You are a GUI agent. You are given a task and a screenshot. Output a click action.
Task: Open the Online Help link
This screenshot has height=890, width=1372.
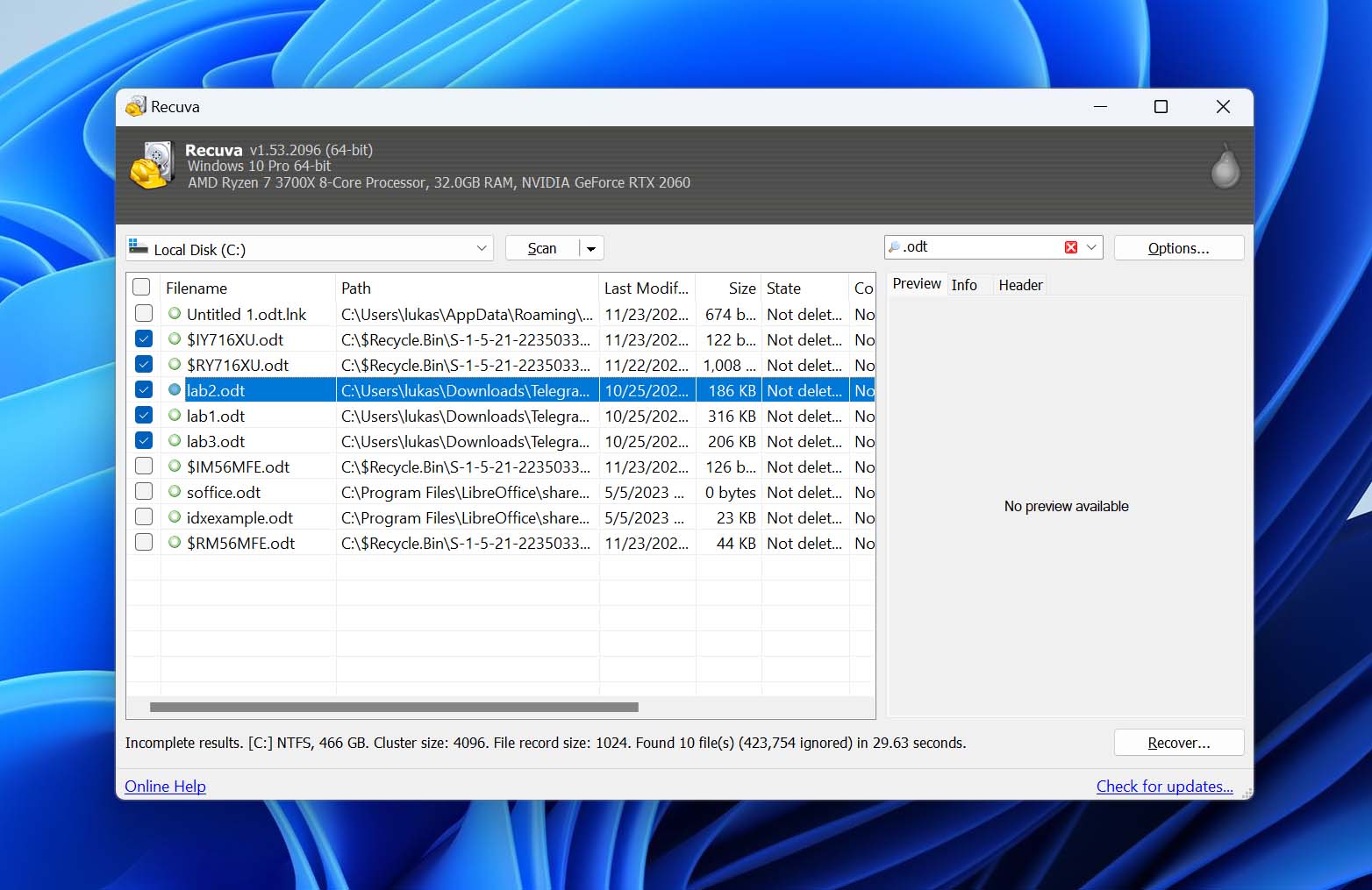(165, 787)
